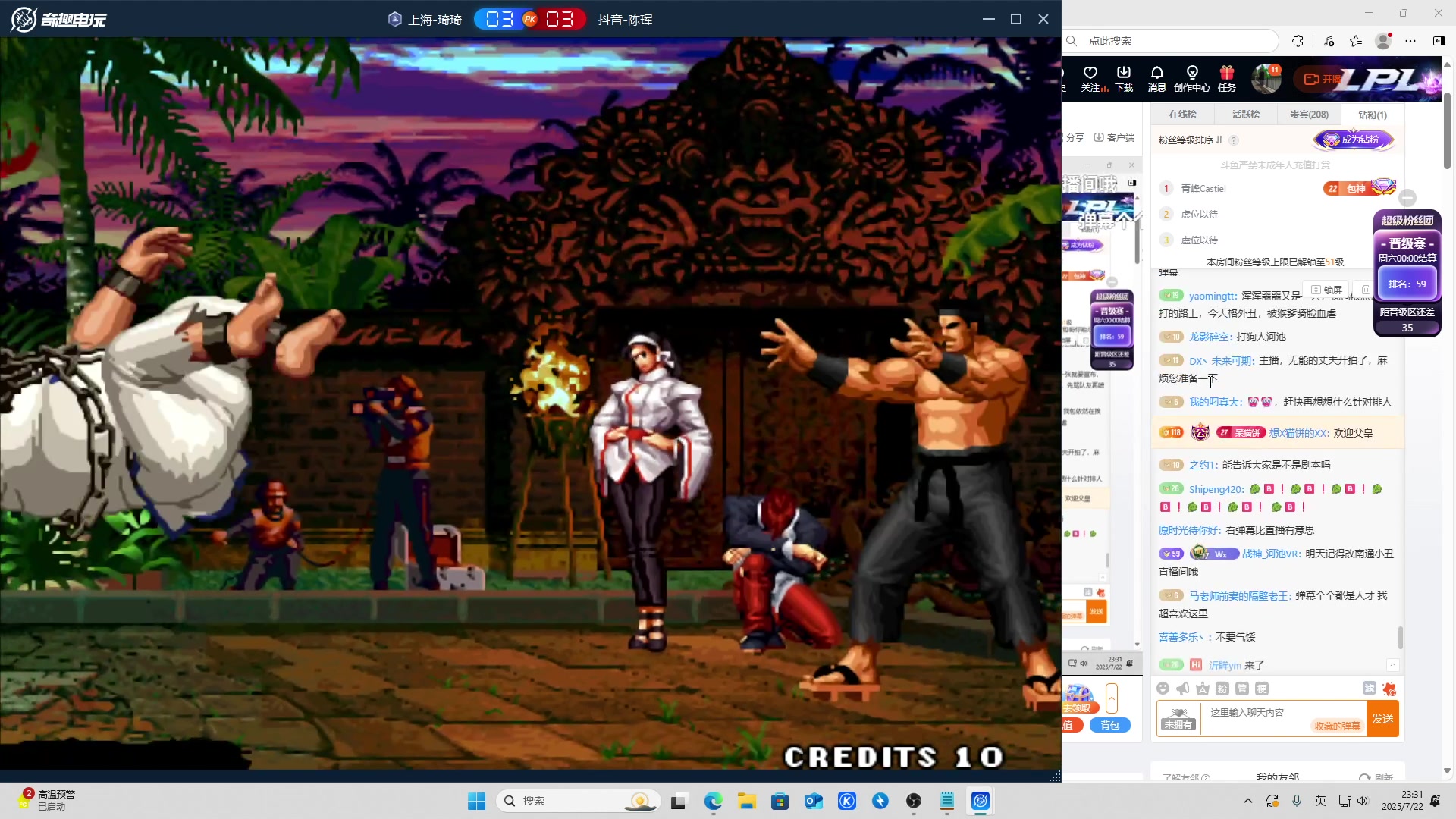Open OBS Studio from the taskbar
The width and height of the screenshot is (1456, 819).
coord(914,801)
